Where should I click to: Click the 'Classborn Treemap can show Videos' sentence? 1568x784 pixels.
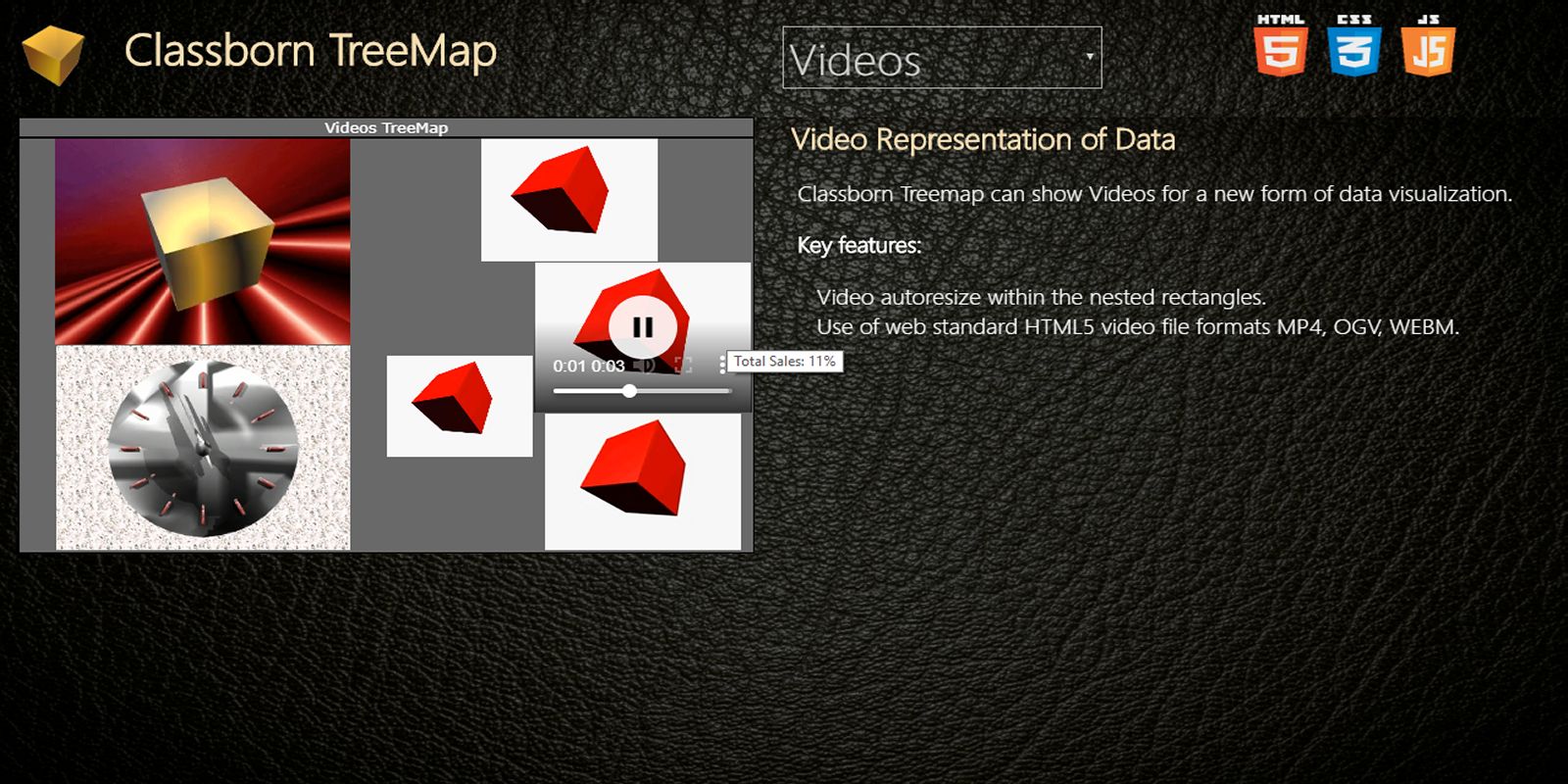coord(1154,194)
